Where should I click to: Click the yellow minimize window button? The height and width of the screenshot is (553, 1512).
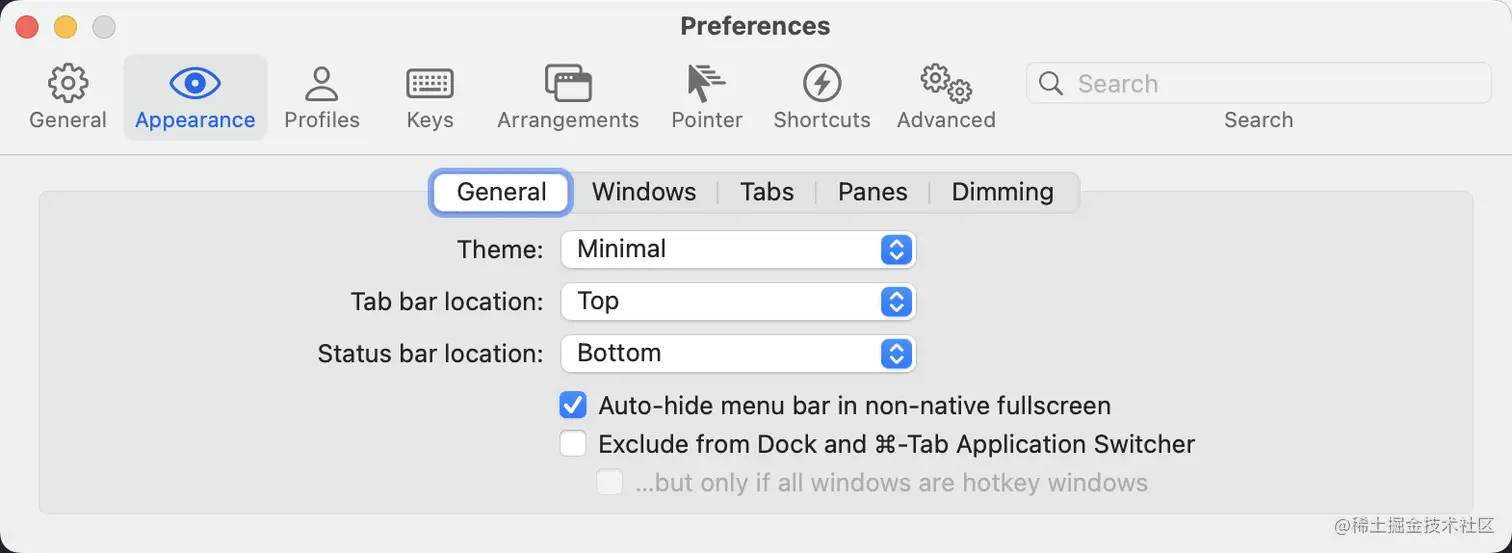[x=65, y=27]
